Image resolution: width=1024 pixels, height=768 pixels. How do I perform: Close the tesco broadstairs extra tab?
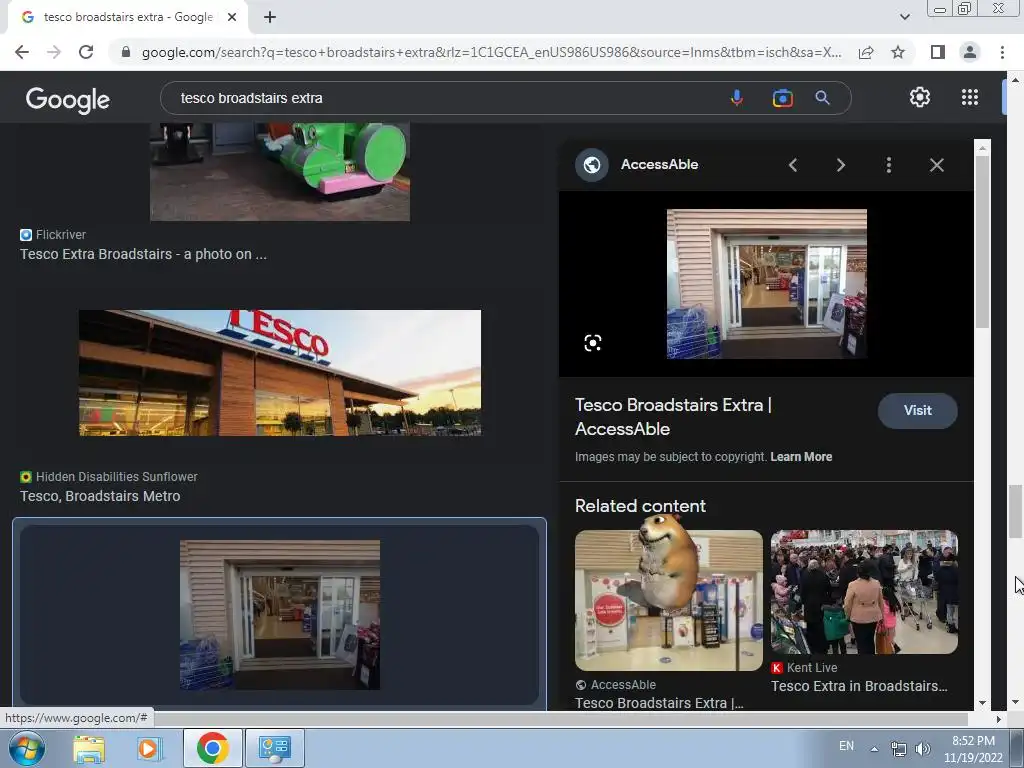click(232, 18)
